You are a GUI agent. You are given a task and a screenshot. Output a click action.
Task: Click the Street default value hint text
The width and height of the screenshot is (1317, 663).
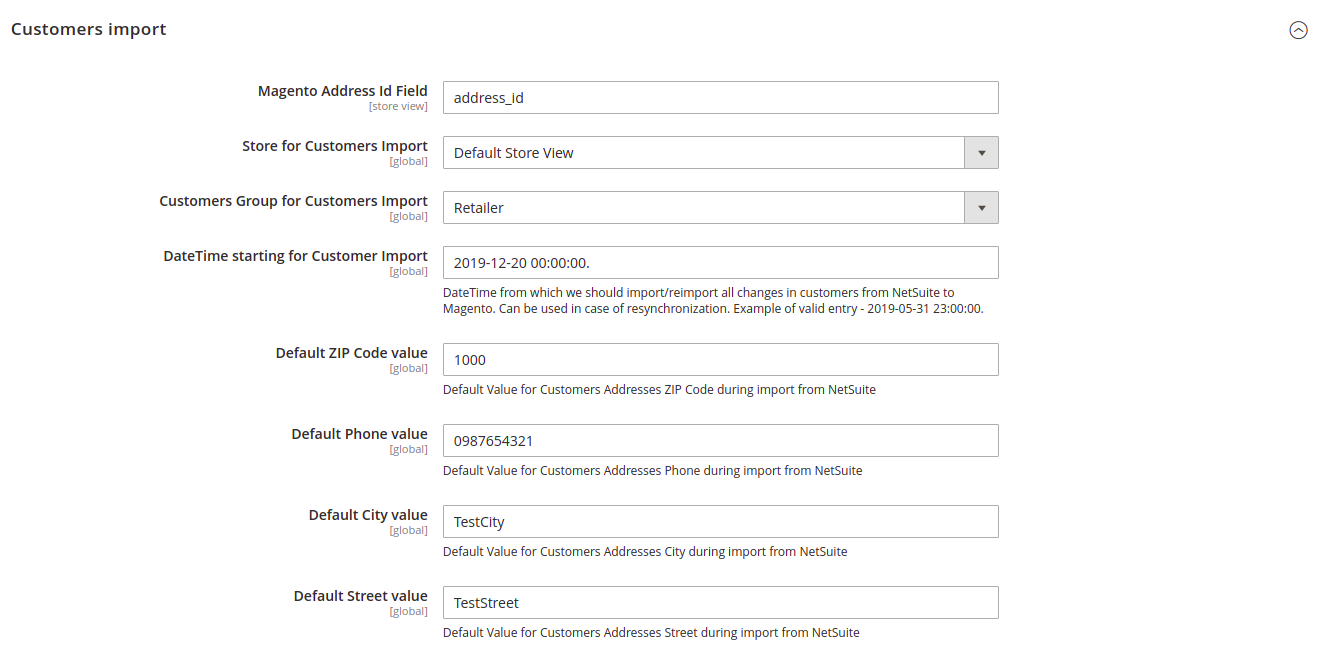[x=651, y=633]
